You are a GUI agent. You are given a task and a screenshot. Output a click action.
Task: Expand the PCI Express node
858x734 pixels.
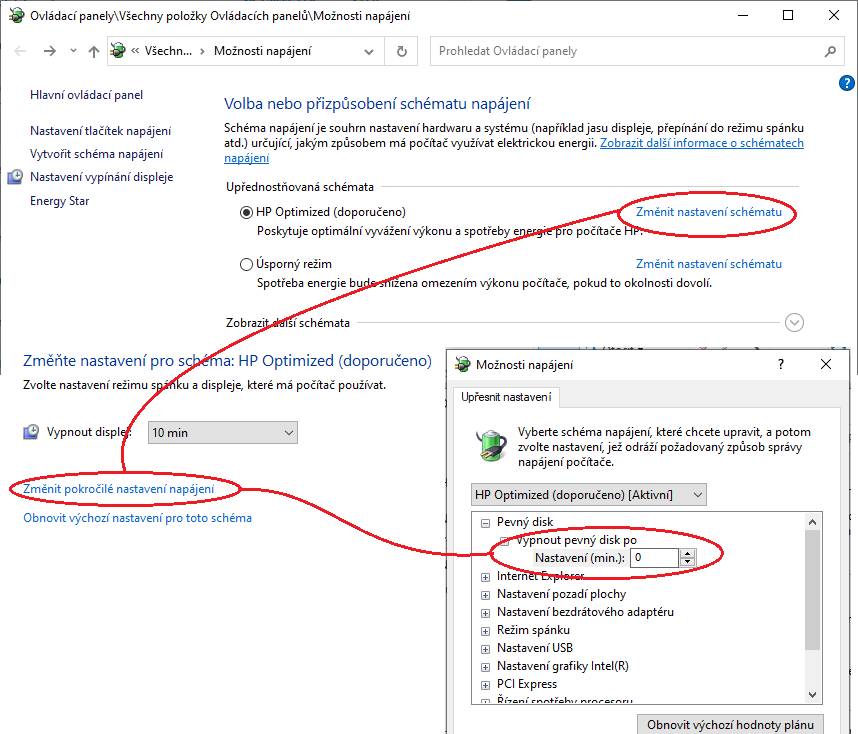pyautogui.click(x=485, y=685)
